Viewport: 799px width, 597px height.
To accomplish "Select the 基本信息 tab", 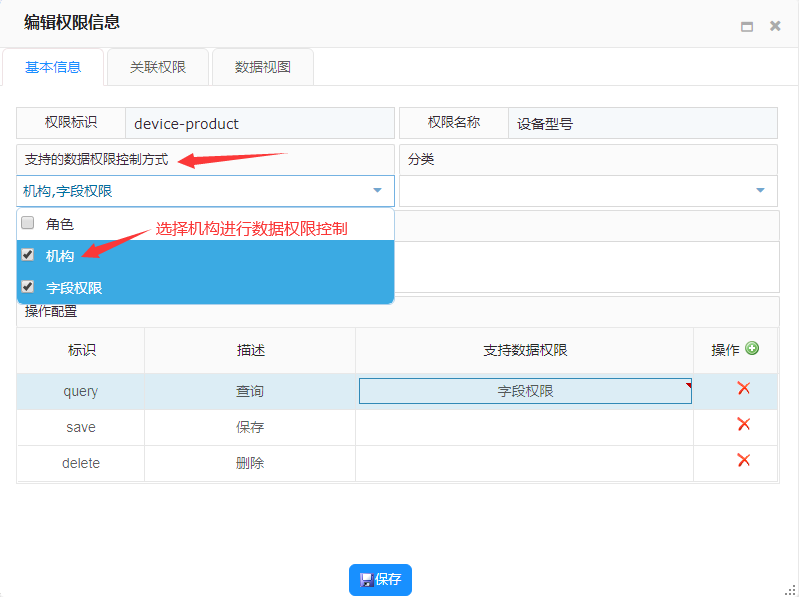I will (x=52, y=68).
